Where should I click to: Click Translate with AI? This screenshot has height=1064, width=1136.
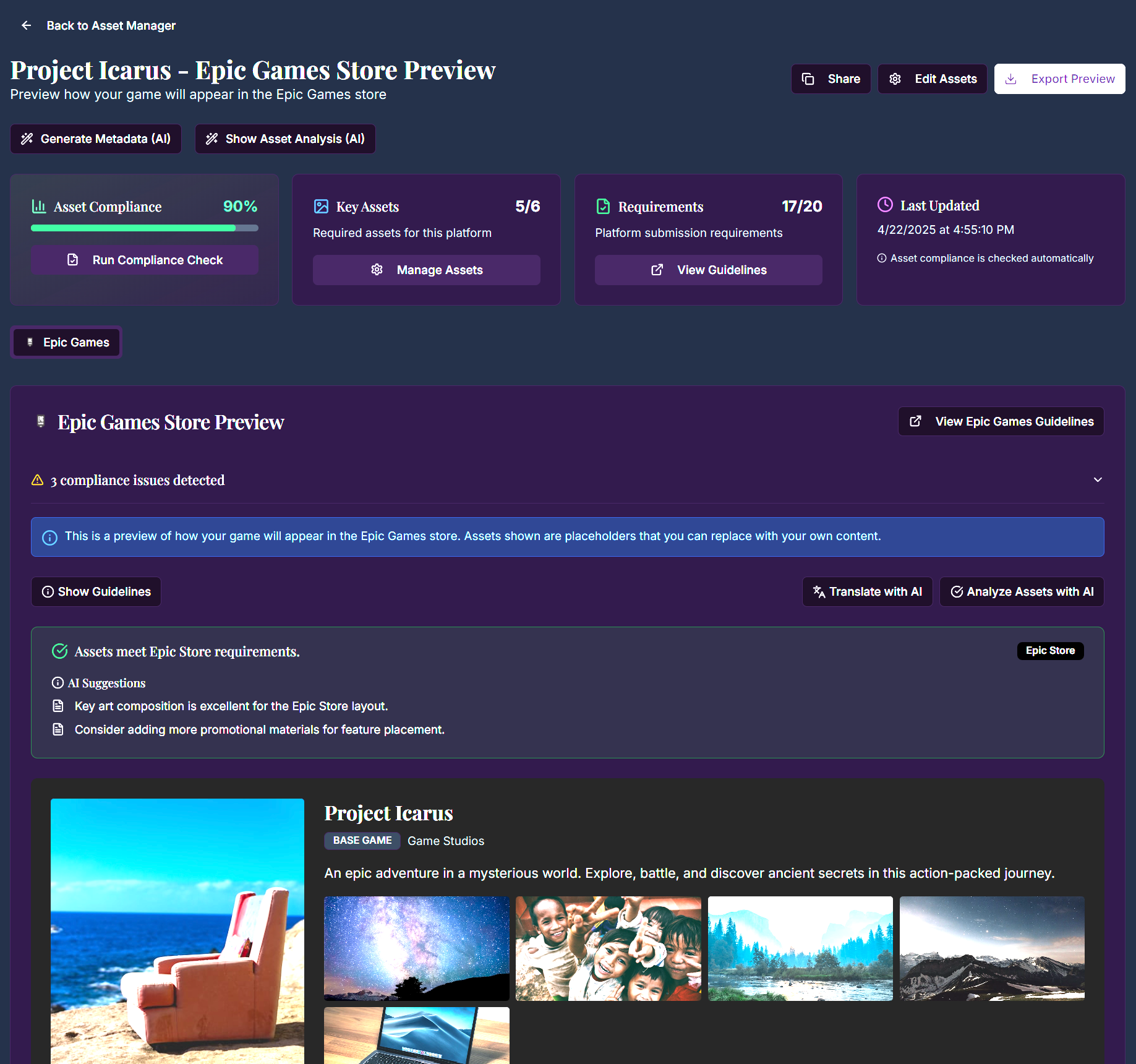(867, 591)
